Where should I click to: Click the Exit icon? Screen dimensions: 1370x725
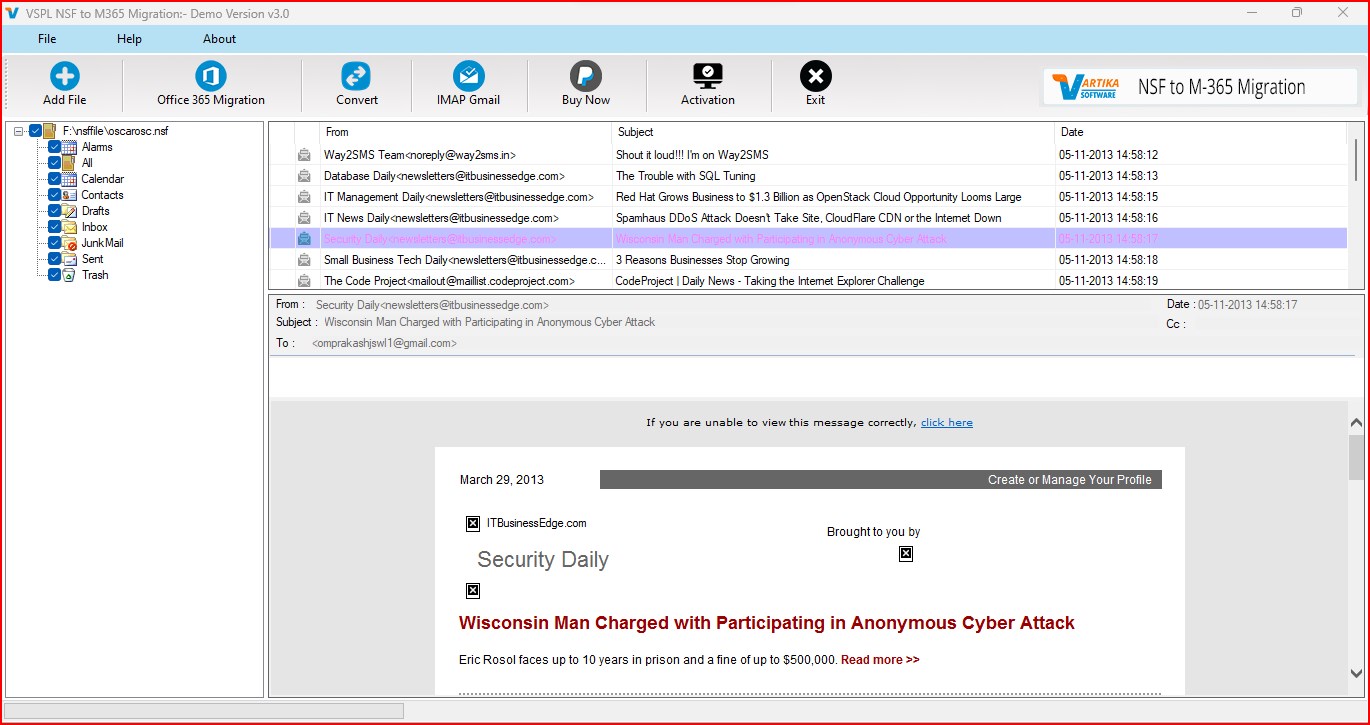tap(816, 76)
